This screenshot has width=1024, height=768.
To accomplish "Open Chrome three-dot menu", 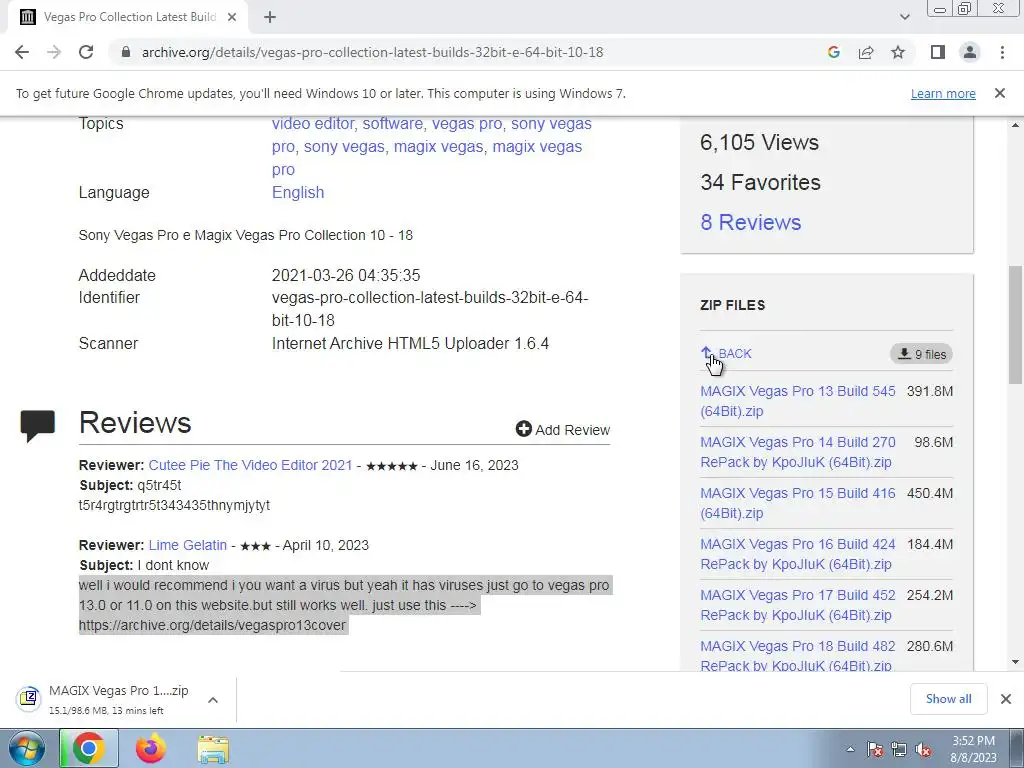I will (1002, 52).
